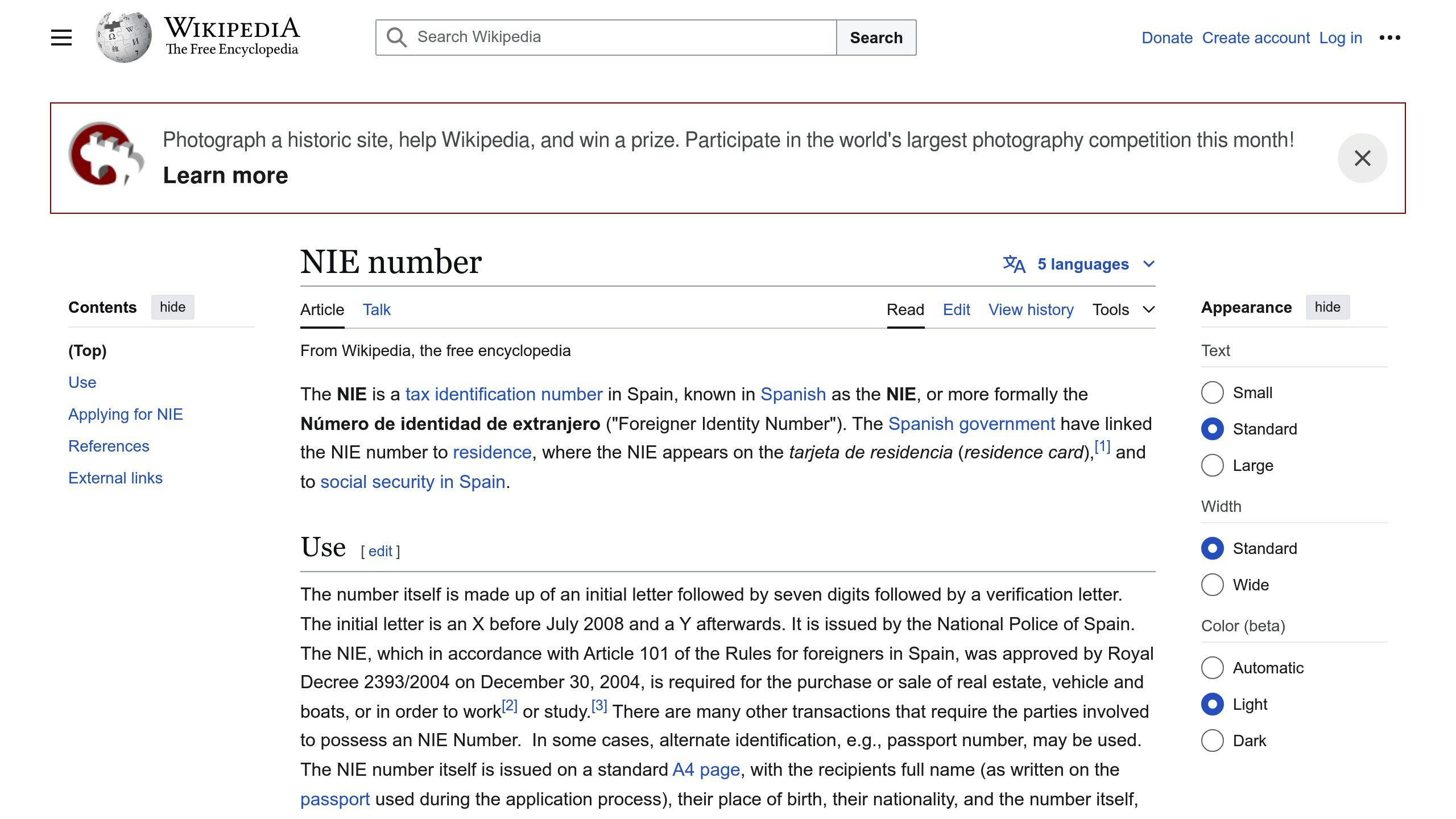The height and width of the screenshot is (819, 1456).
Task: Open the three-dots personal tools menu
Action: [1389, 38]
